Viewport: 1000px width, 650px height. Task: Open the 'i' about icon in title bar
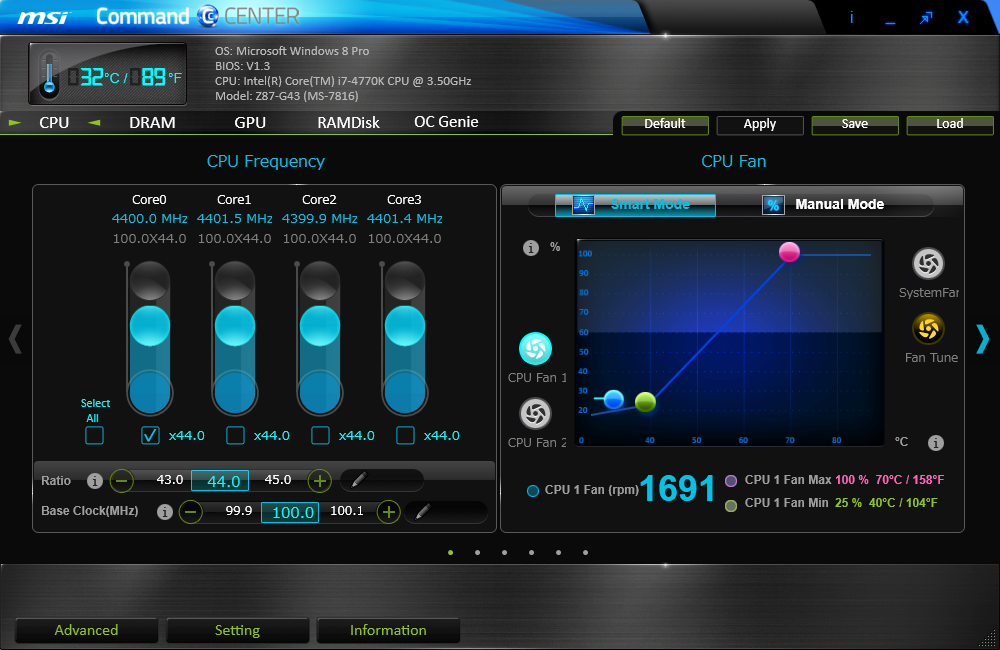851,17
